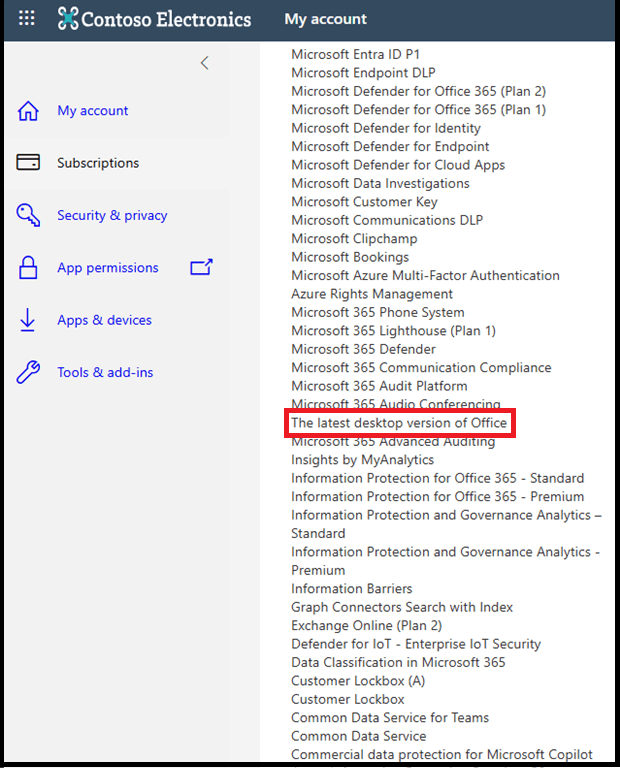Go to Apps & devices
The height and width of the screenshot is (768, 620).
[104, 320]
